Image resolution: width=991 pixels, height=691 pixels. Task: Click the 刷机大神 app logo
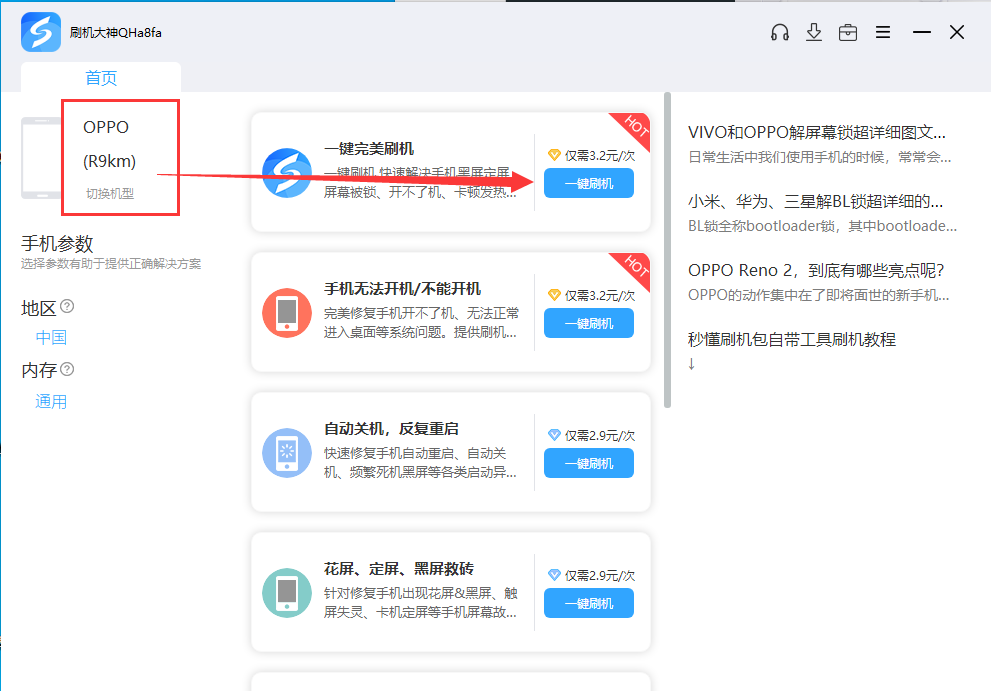coord(41,32)
